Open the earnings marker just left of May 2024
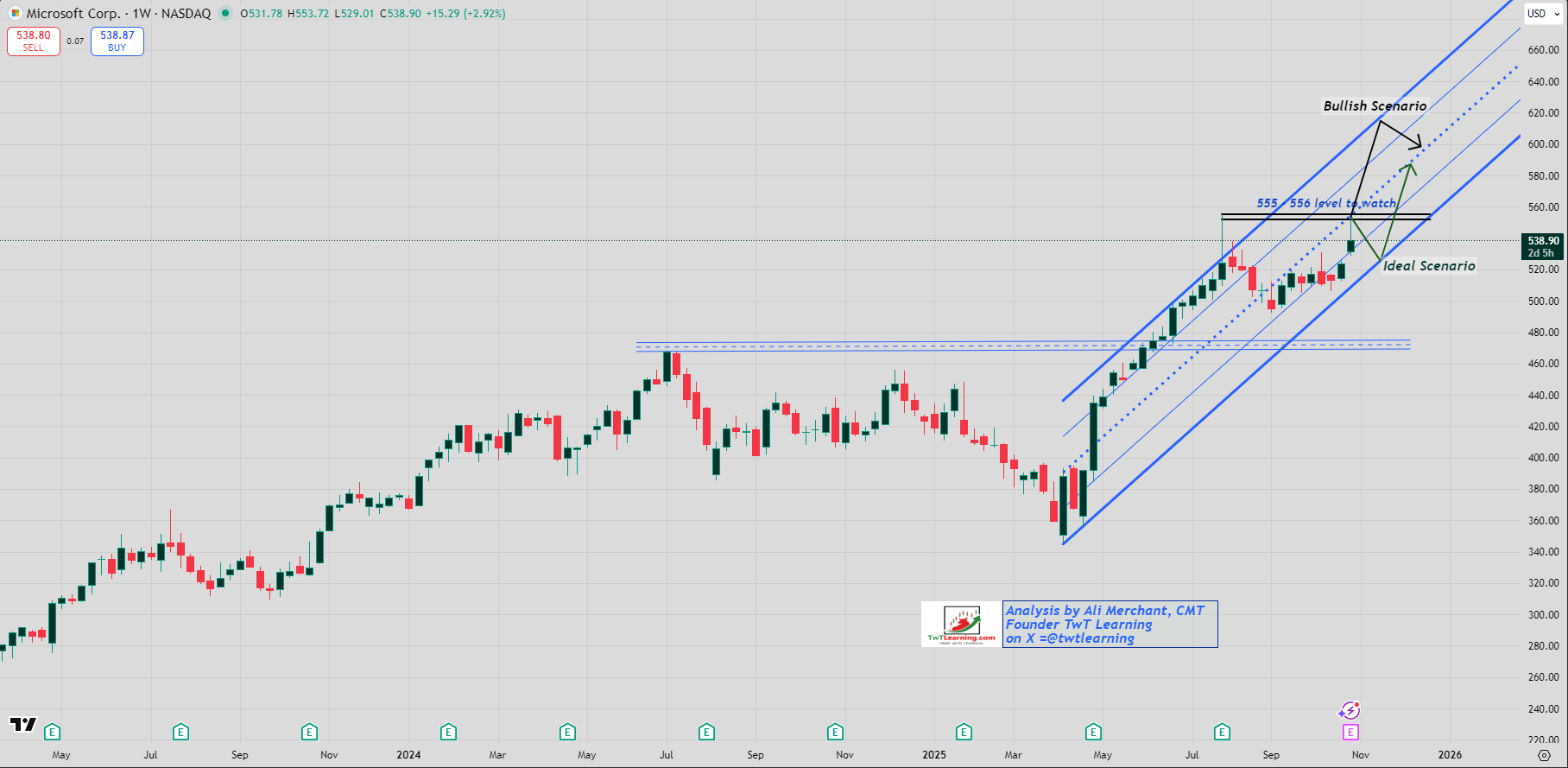This screenshot has width=1568, height=768. tap(567, 733)
